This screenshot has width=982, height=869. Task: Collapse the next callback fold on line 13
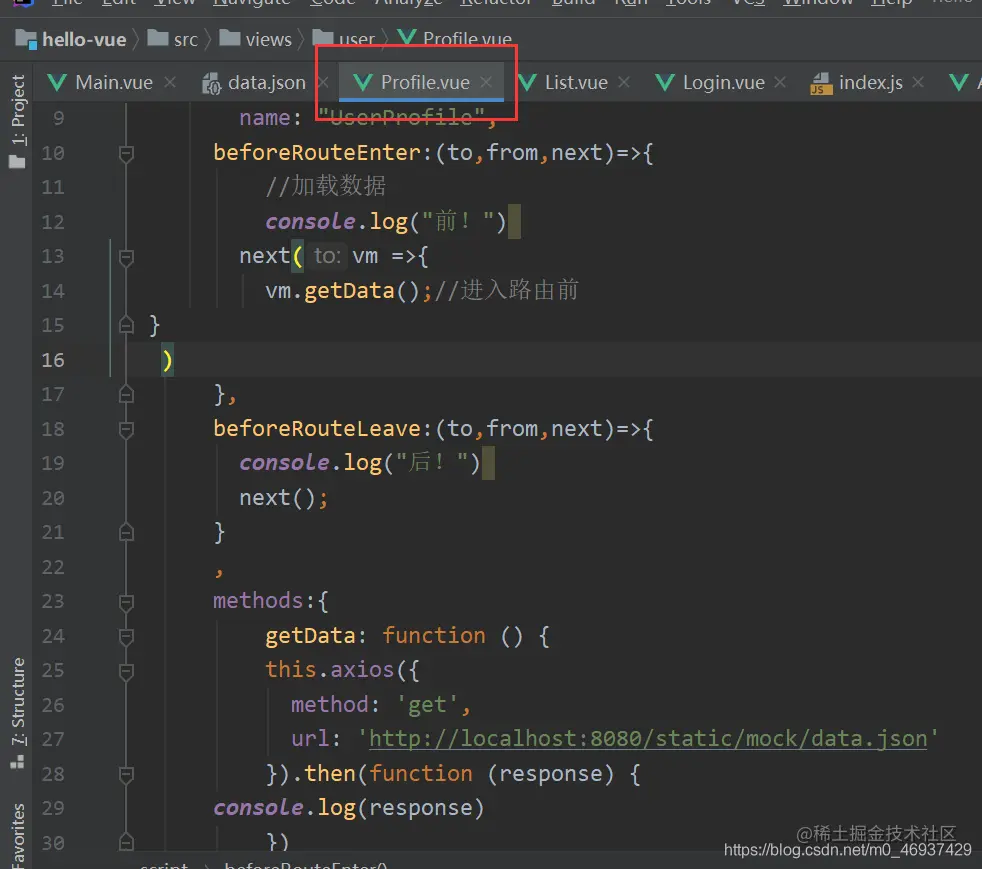[126, 257]
